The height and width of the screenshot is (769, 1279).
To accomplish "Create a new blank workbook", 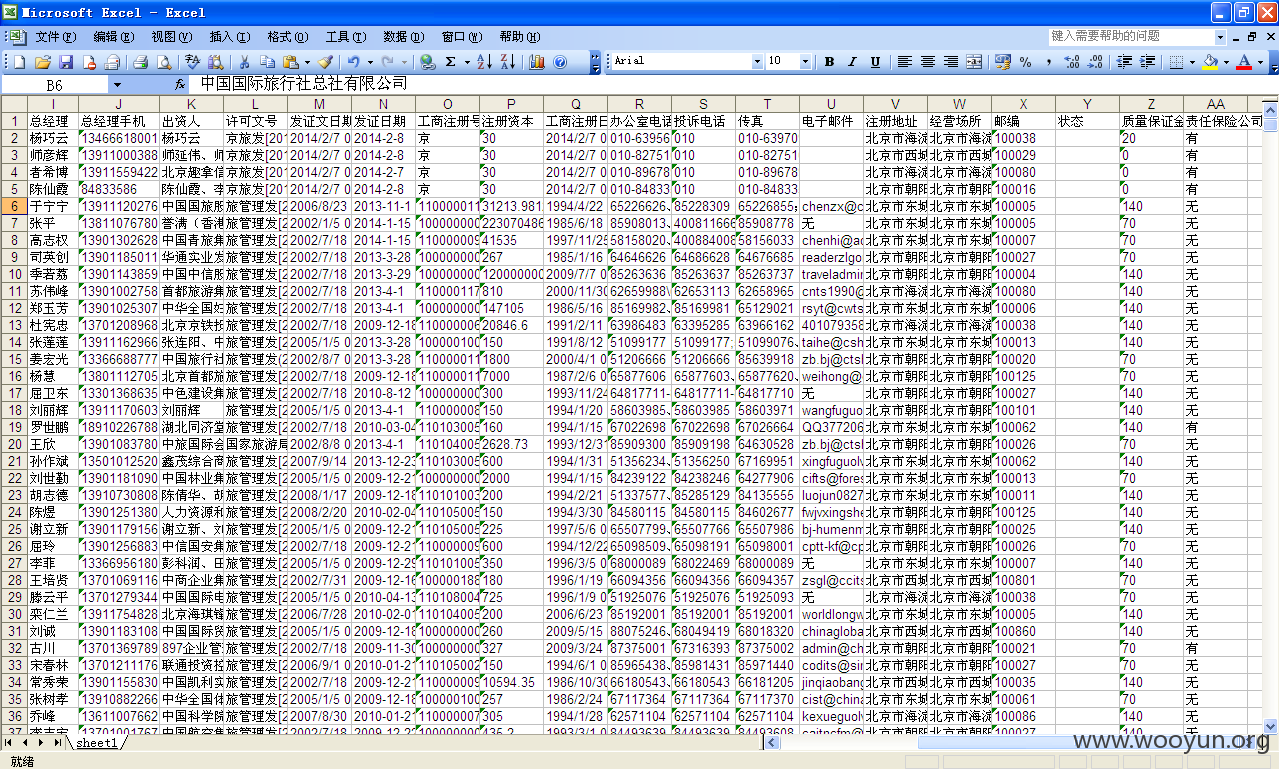I will pos(20,62).
